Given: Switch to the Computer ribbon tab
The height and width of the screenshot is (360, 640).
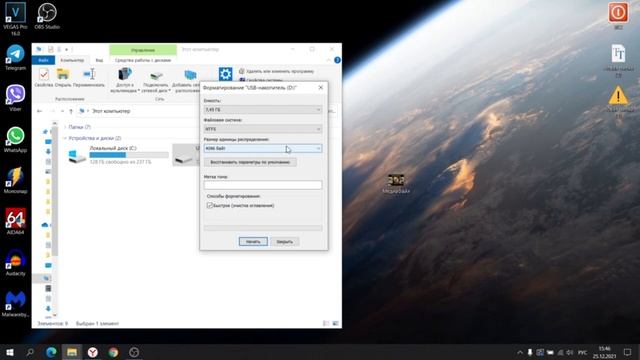Looking at the screenshot, I should point(72,60).
